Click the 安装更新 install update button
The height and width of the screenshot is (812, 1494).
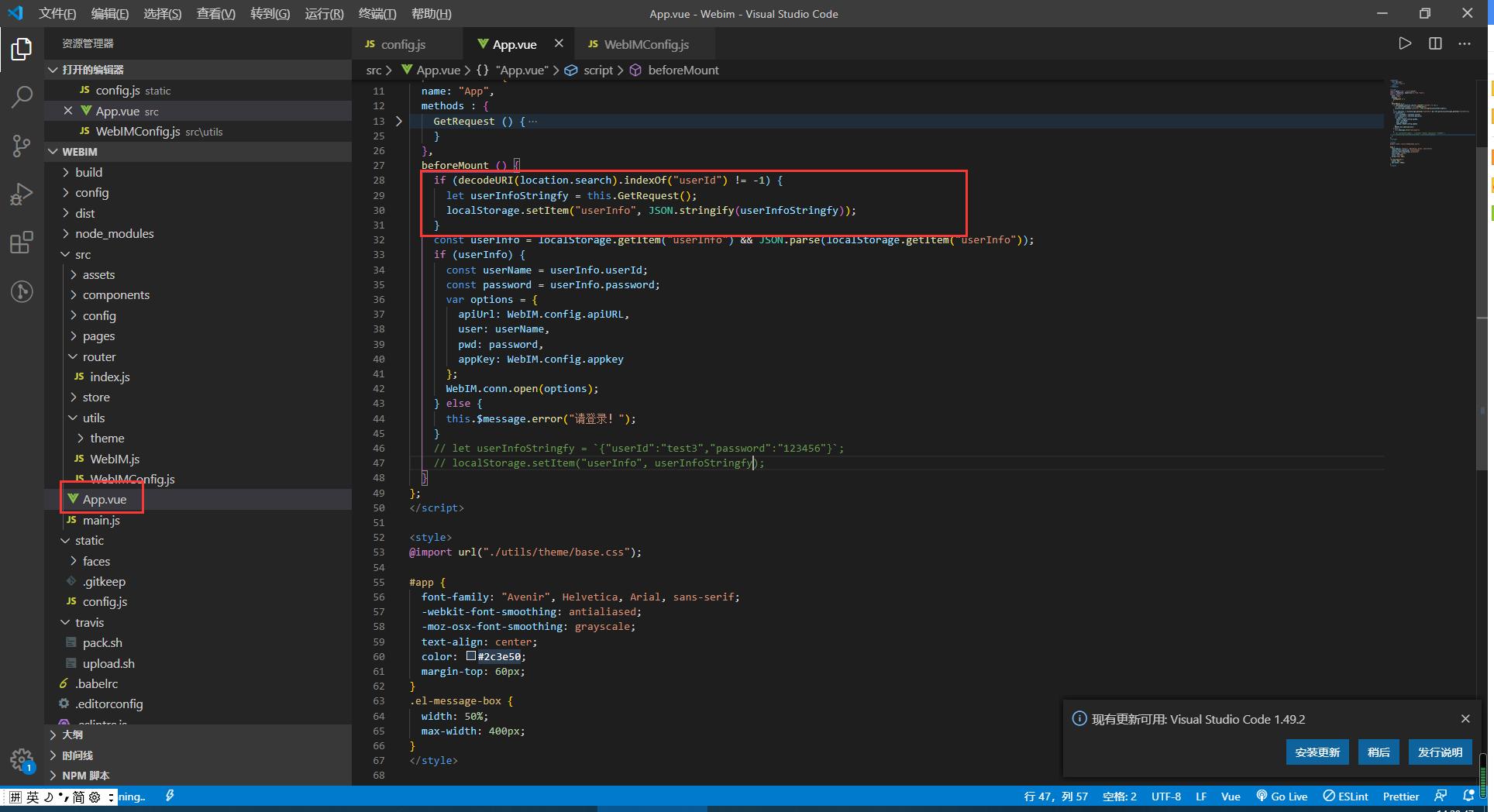[x=1317, y=752]
